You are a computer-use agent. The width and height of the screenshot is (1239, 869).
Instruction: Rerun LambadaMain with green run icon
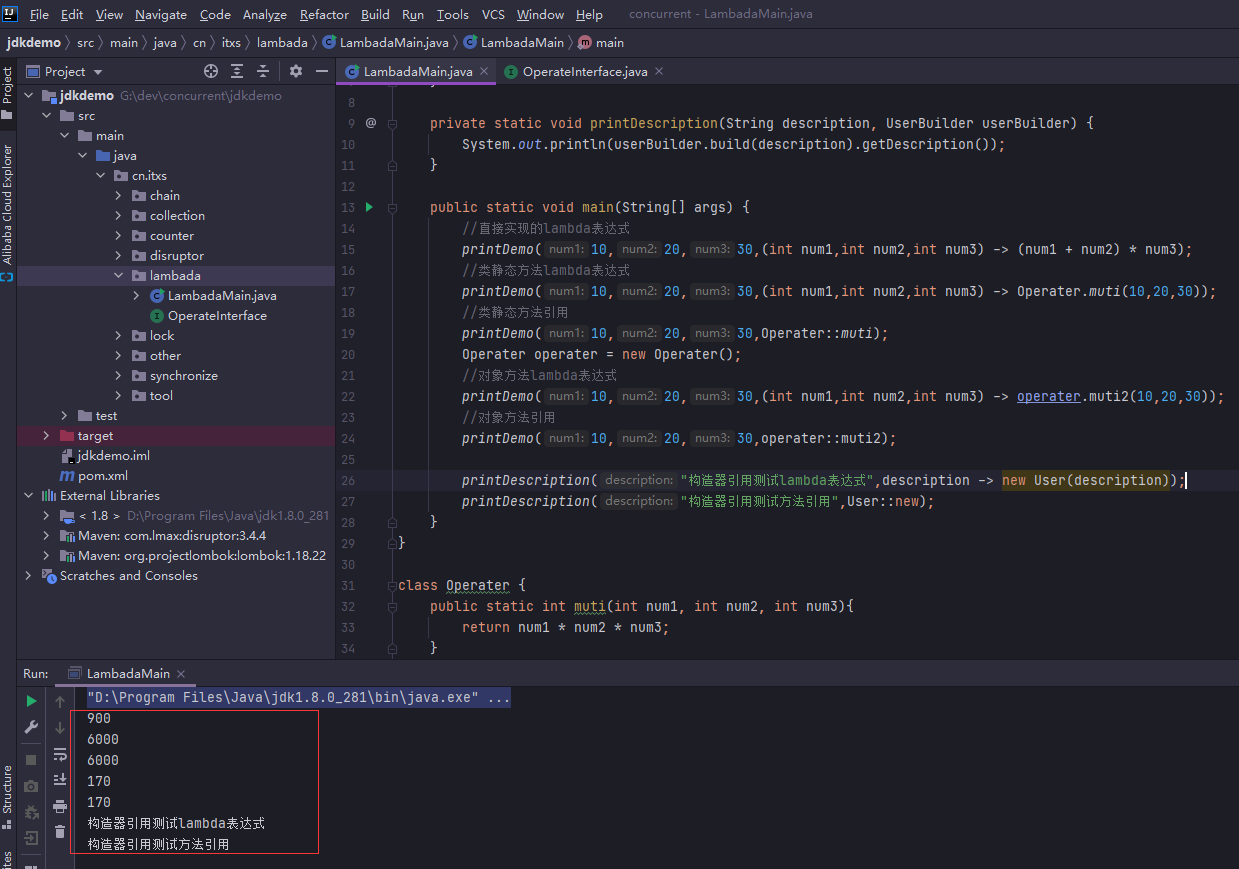point(31,701)
